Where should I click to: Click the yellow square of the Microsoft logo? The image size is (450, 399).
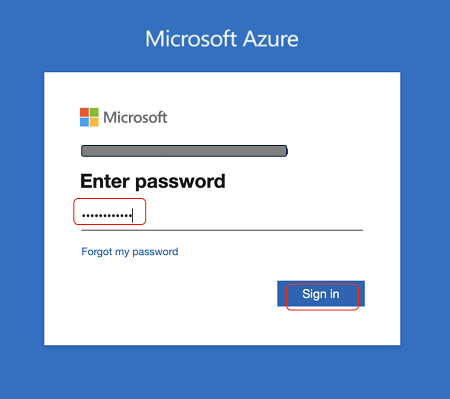[x=94, y=122]
